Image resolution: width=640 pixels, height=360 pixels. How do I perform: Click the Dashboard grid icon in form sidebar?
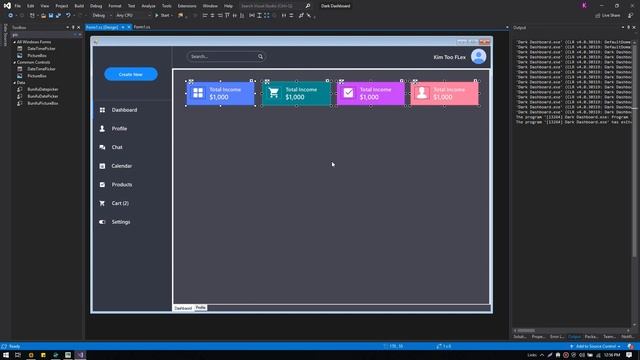pyautogui.click(x=102, y=110)
